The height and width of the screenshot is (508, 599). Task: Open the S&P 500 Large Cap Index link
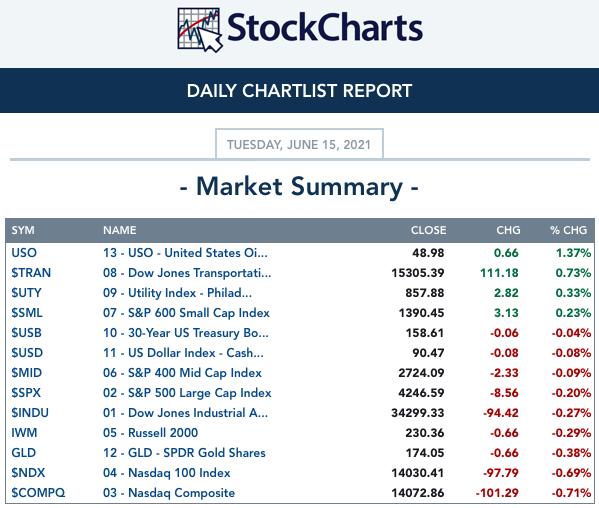187,393
